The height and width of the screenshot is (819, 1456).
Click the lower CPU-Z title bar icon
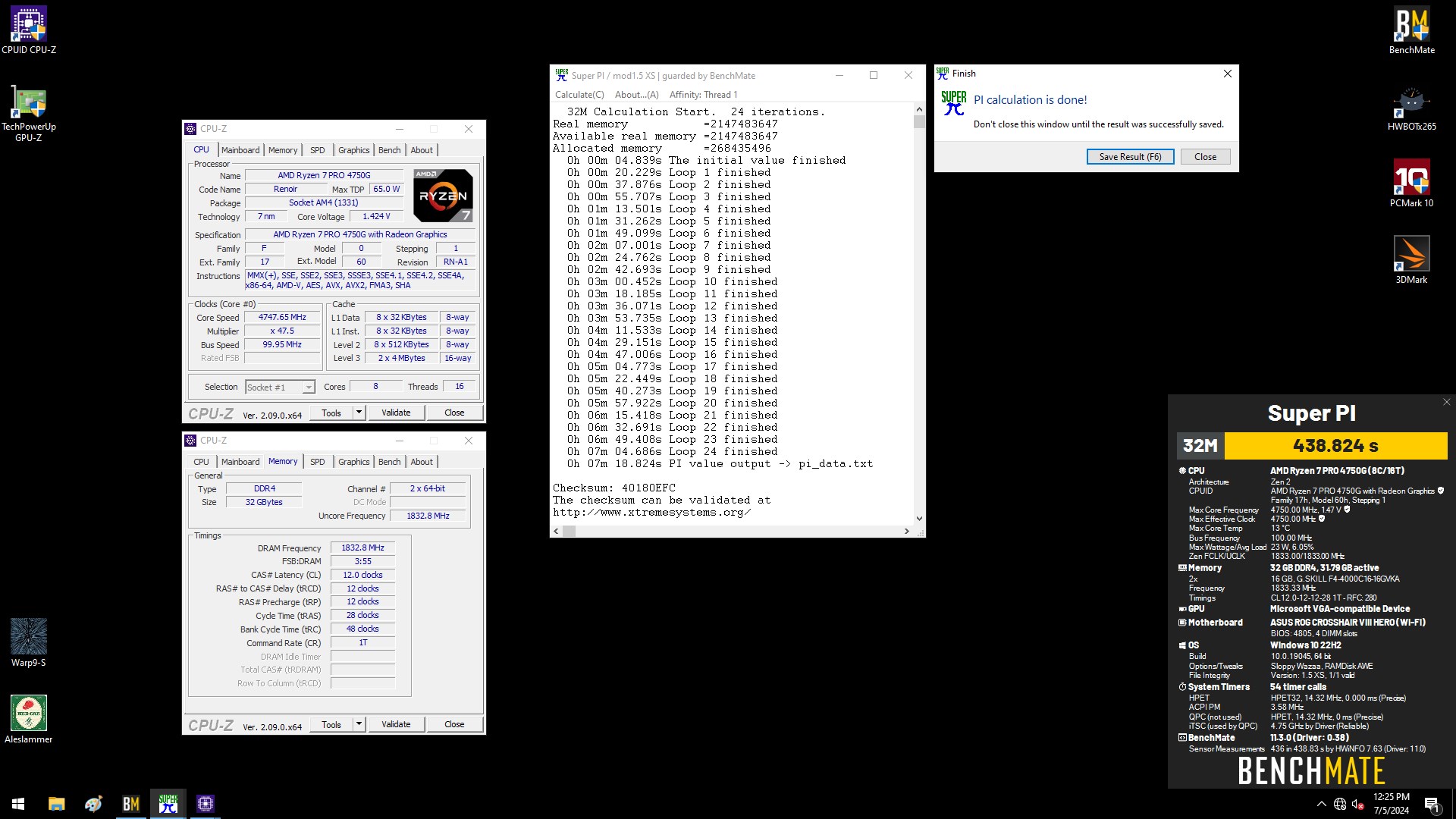pyautogui.click(x=190, y=441)
